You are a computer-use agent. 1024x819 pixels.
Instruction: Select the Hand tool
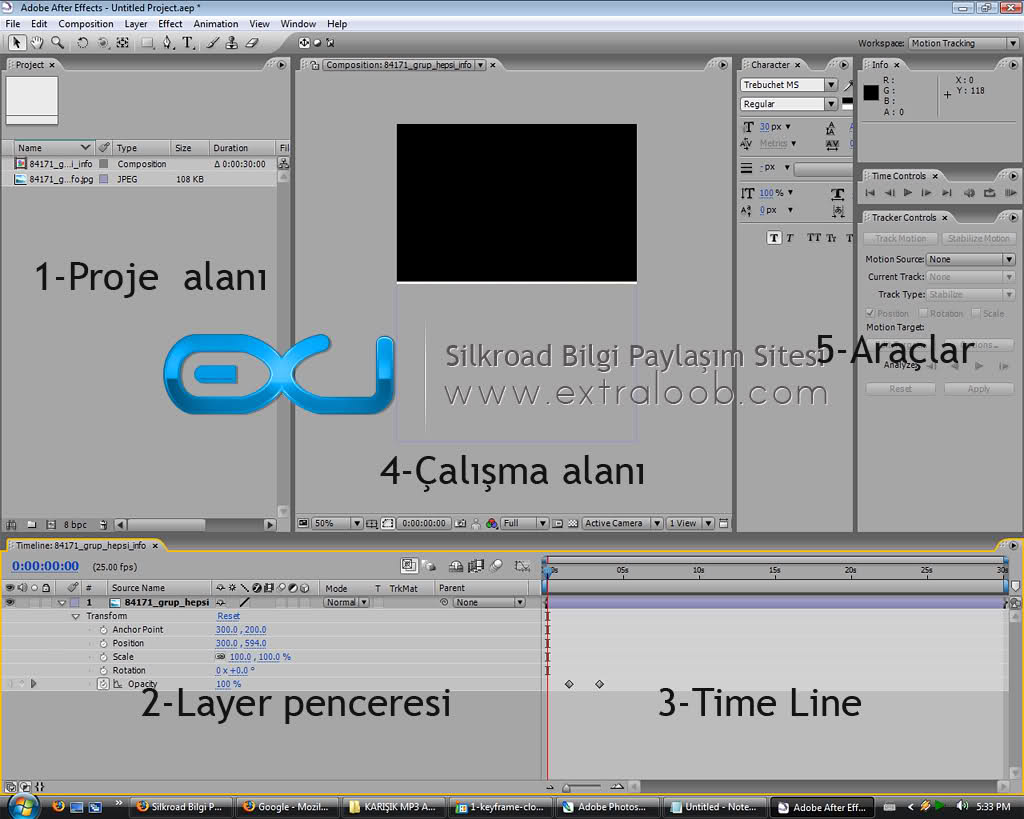37,43
